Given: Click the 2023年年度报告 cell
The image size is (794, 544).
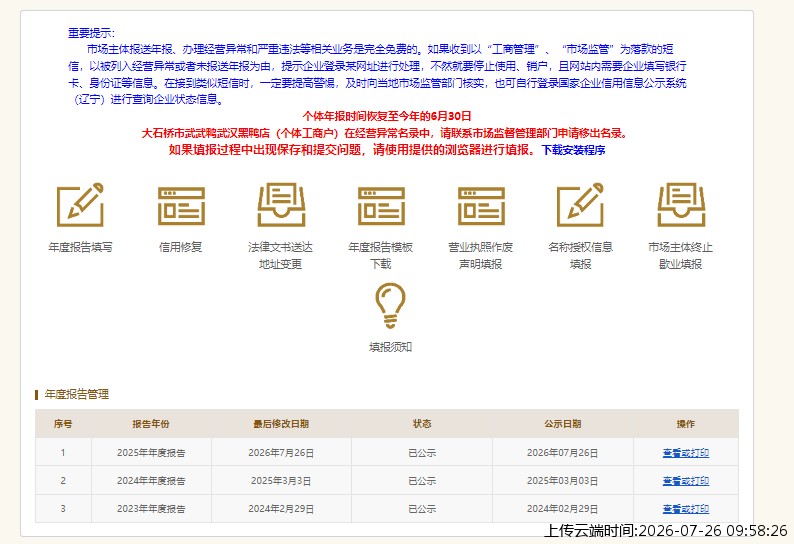Looking at the screenshot, I should tap(151, 509).
